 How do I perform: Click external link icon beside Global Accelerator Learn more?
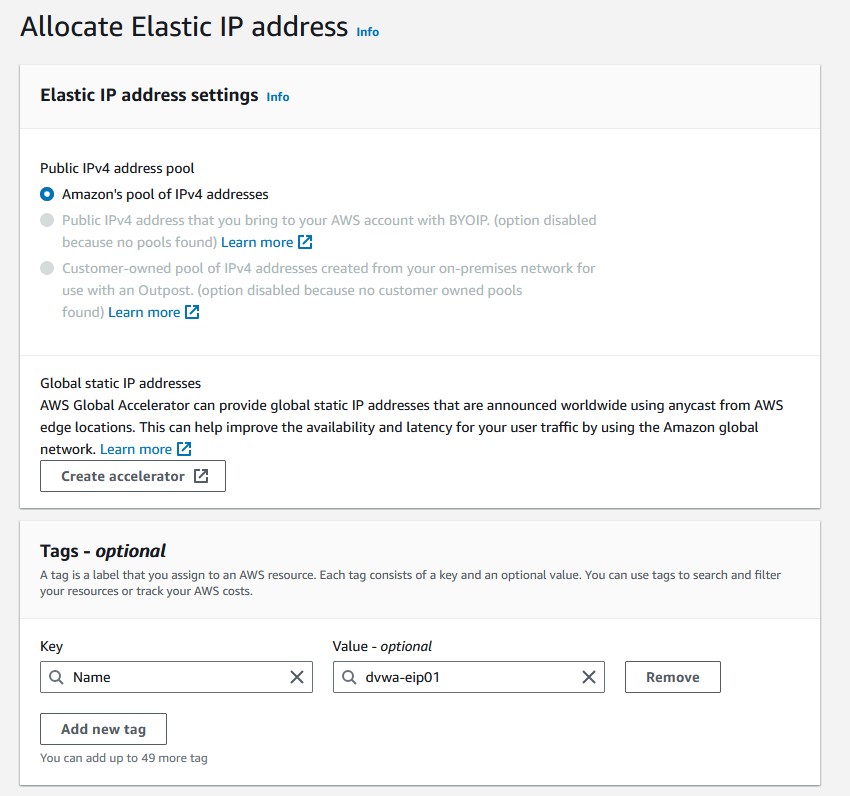pyautogui.click(x=184, y=449)
